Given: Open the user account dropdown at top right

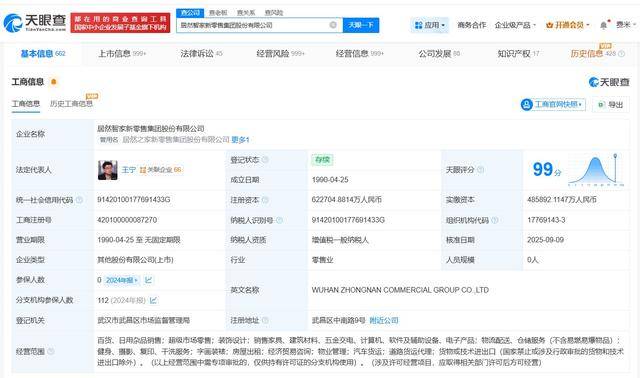Looking at the screenshot, I should pos(625,25).
